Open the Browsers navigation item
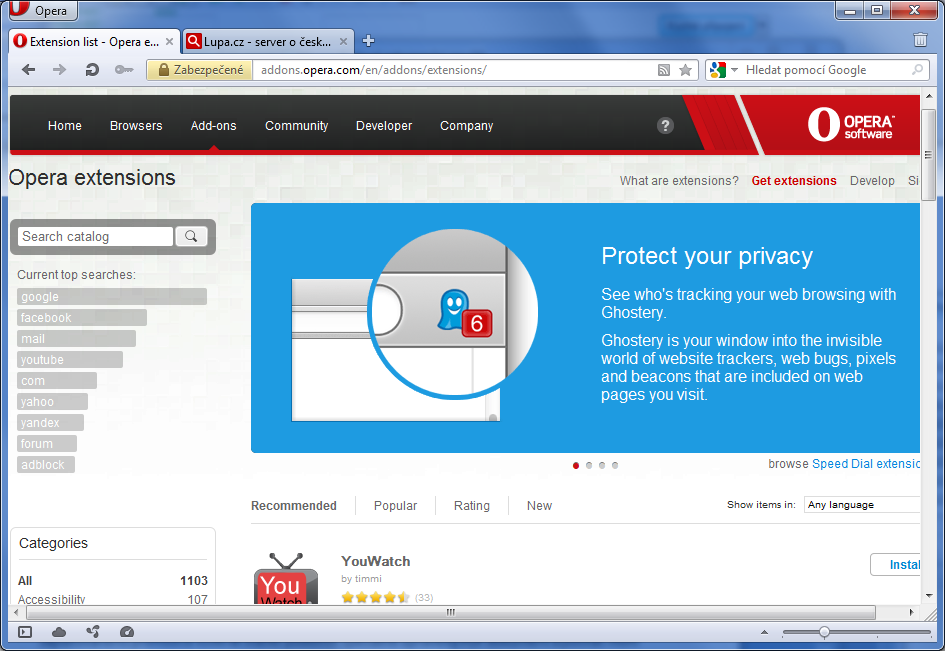945x651 pixels. [136, 125]
